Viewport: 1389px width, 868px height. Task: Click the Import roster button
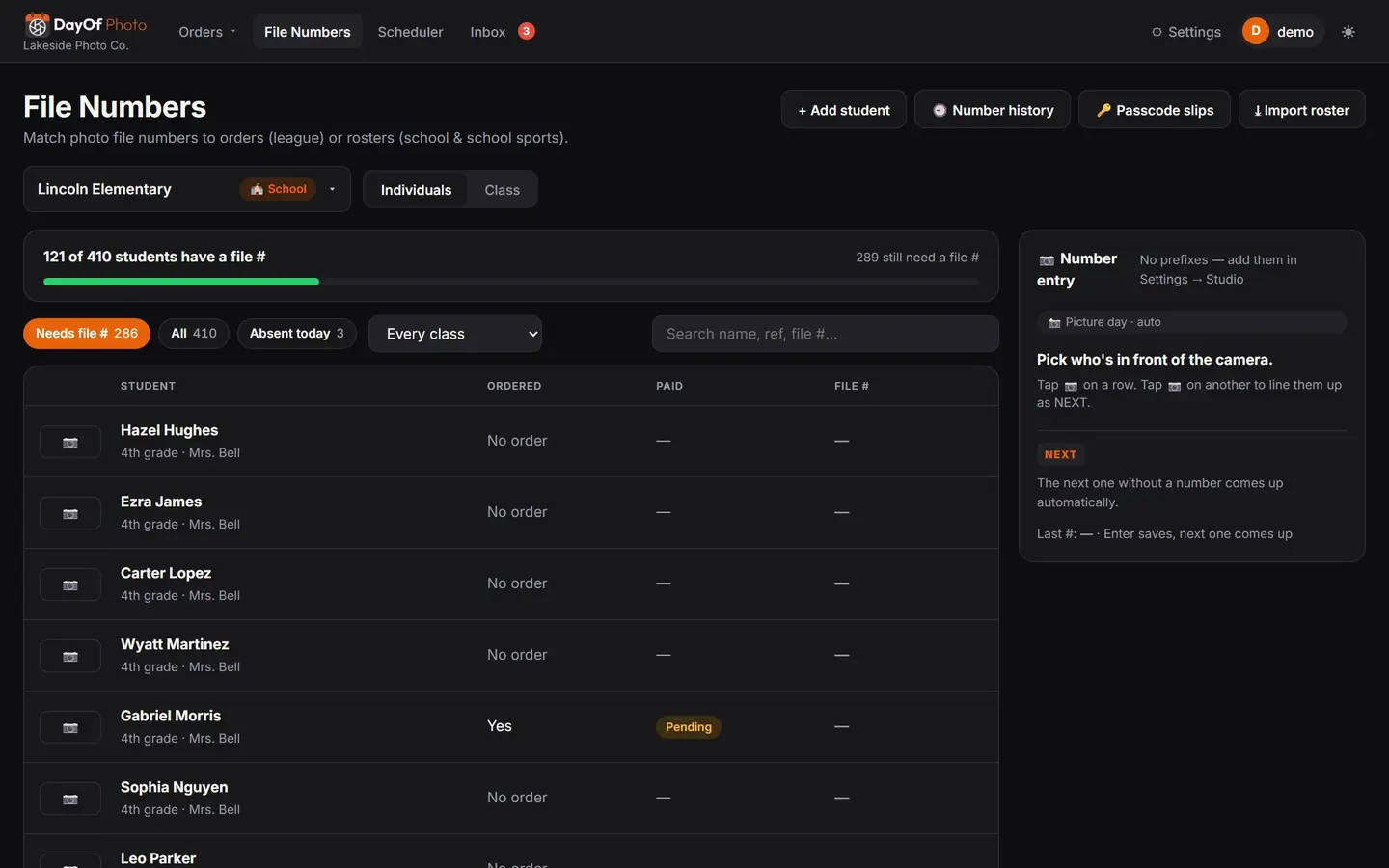pyautogui.click(x=1302, y=110)
